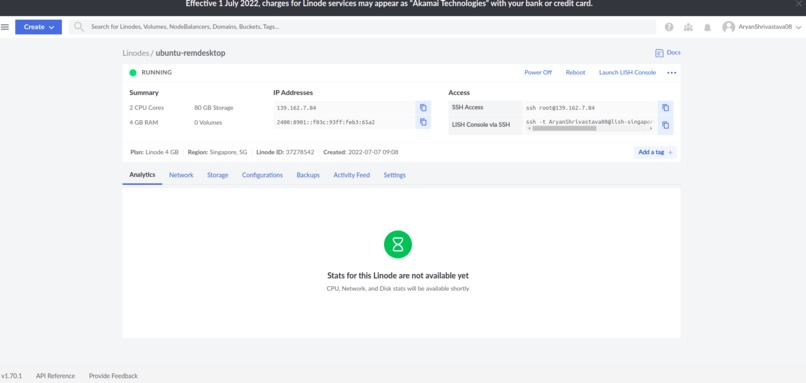Copy IPv4 address 139.162.7.84
This screenshot has height=383, width=806.
pos(423,107)
